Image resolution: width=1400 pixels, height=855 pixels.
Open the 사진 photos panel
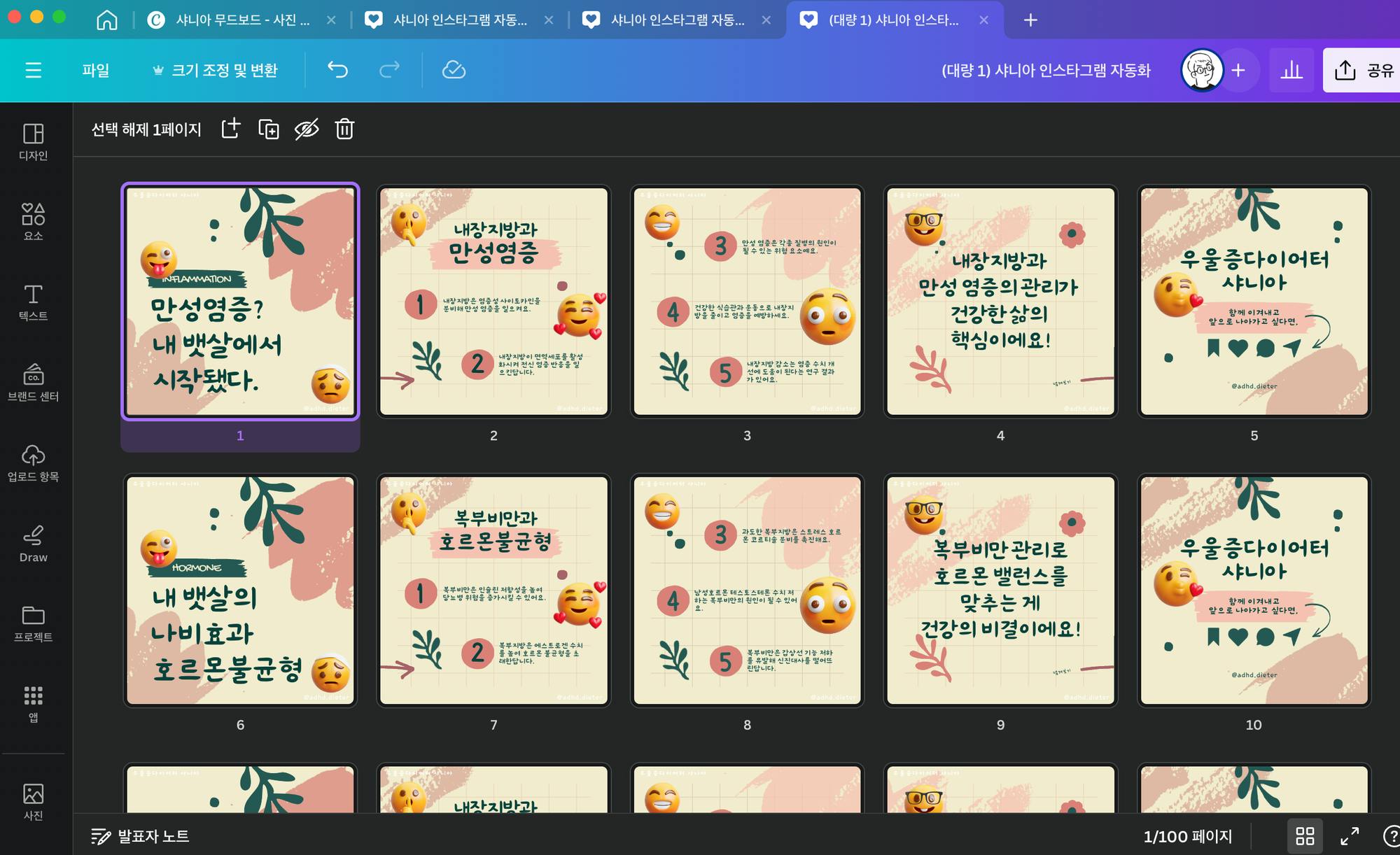pos(33,802)
